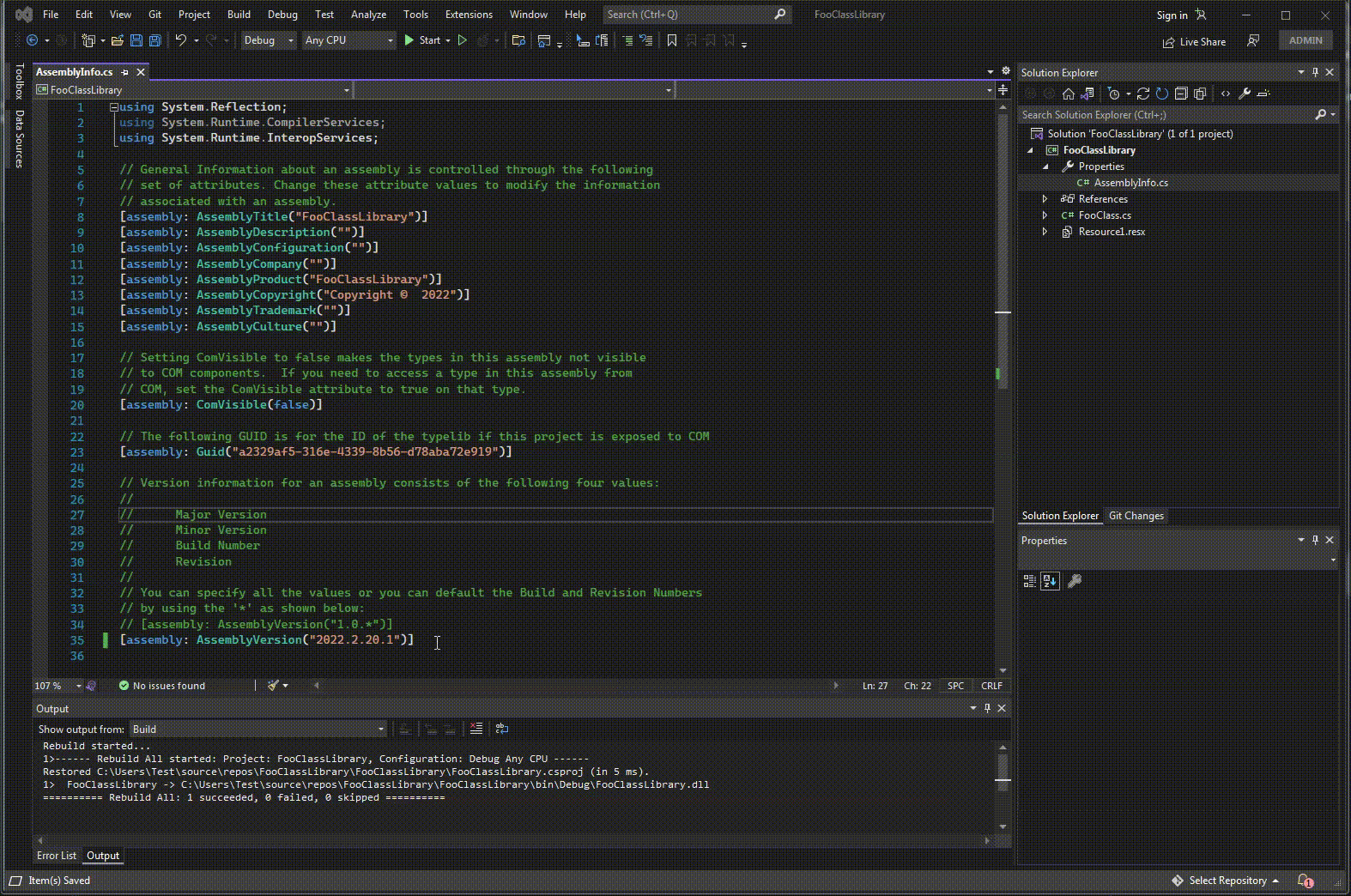
Task: Open the Live Share button
Action: click(1194, 42)
